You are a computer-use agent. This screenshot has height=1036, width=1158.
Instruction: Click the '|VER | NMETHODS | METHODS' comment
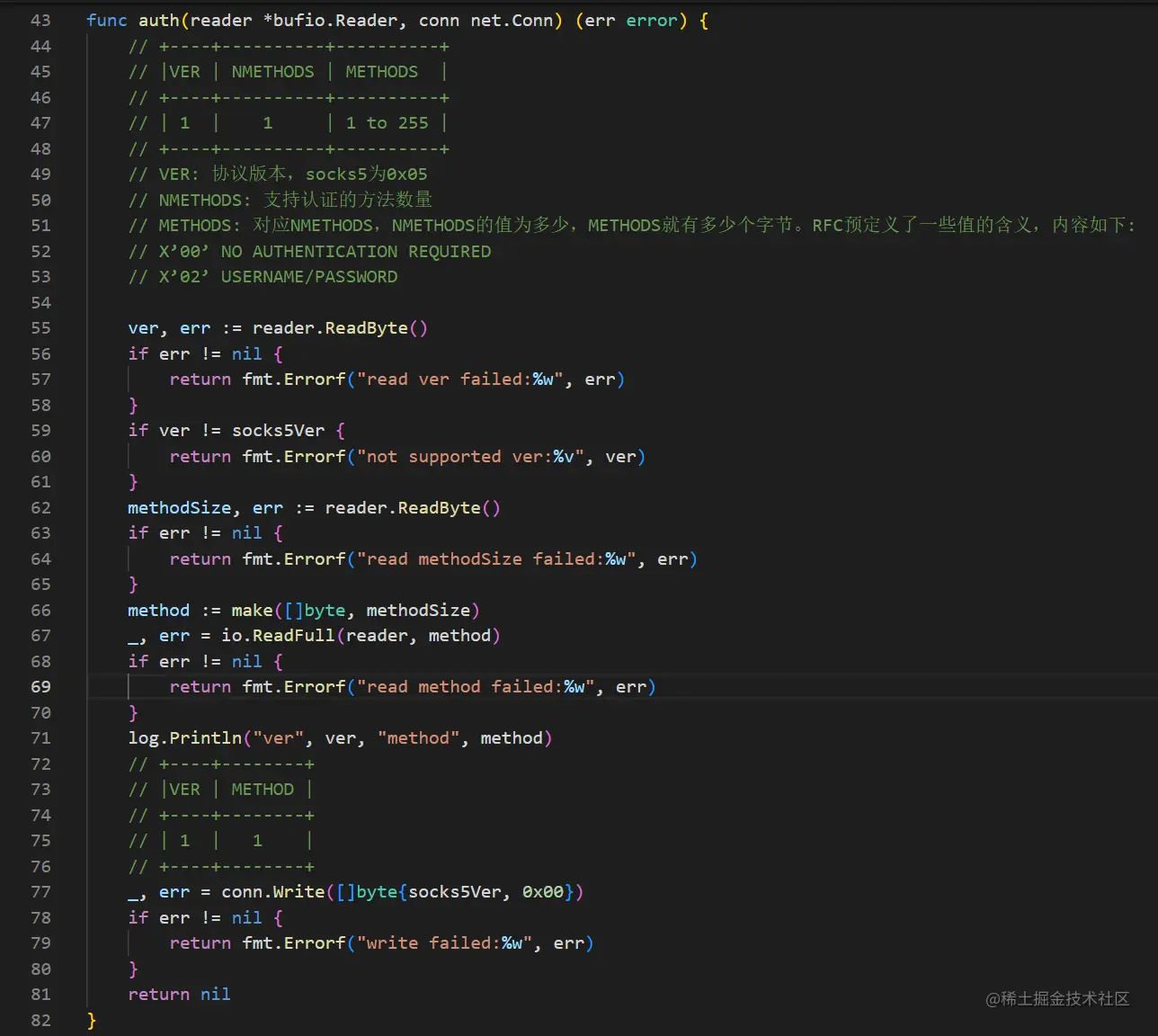pyautogui.click(x=288, y=72)
